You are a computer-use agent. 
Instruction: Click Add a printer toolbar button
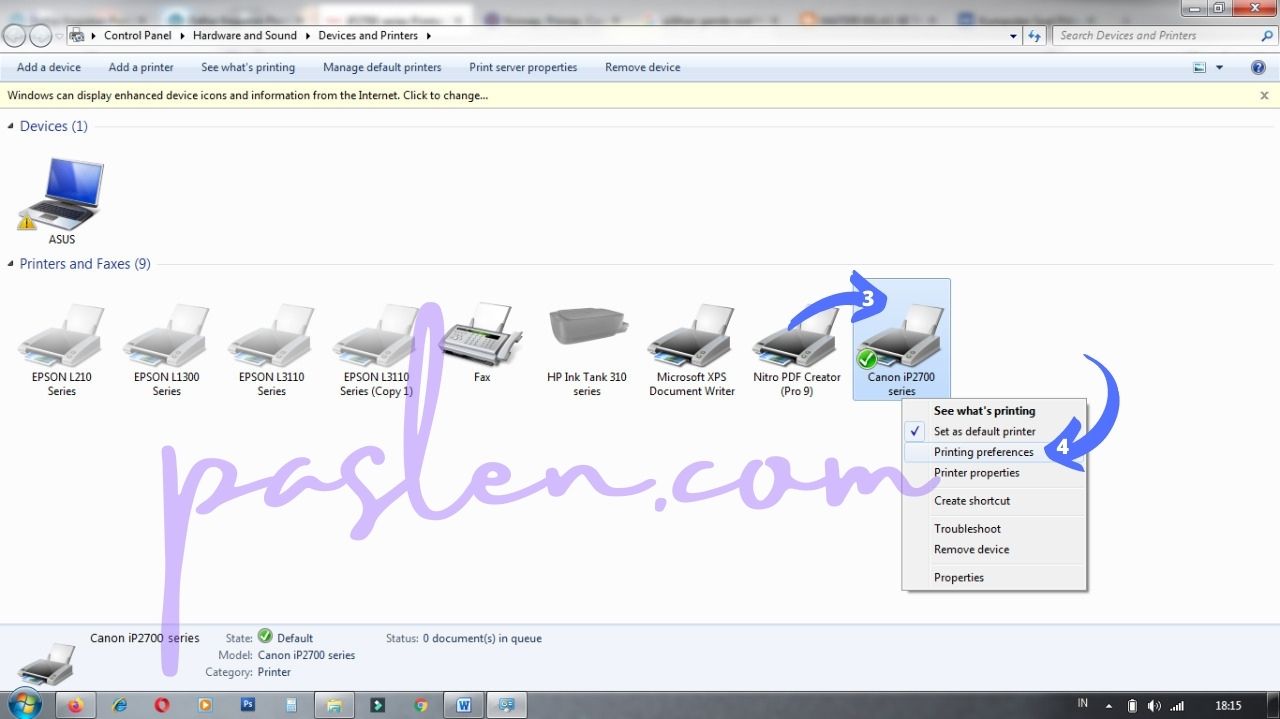click(x=141, y=67)
